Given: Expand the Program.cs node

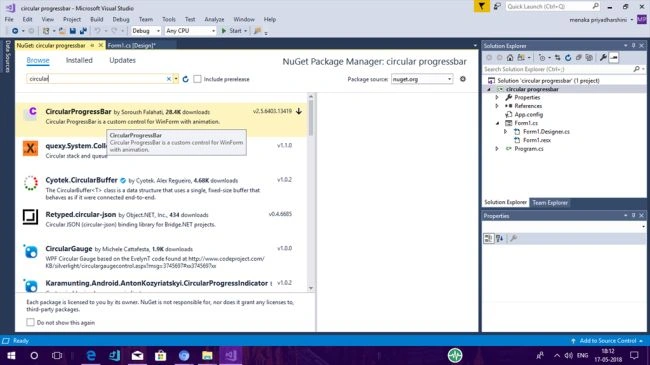Looking at the screenshot, I should 497,148.
